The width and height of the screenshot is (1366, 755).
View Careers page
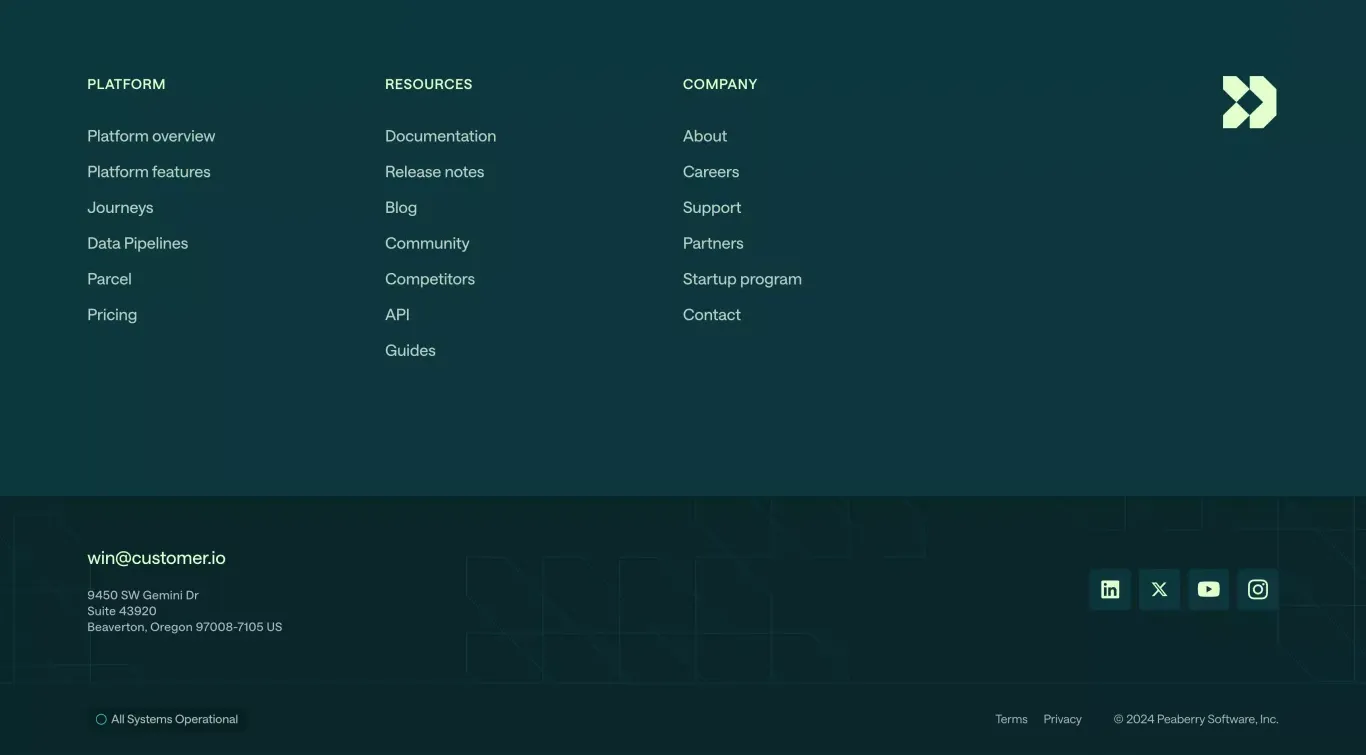point(711,172)
